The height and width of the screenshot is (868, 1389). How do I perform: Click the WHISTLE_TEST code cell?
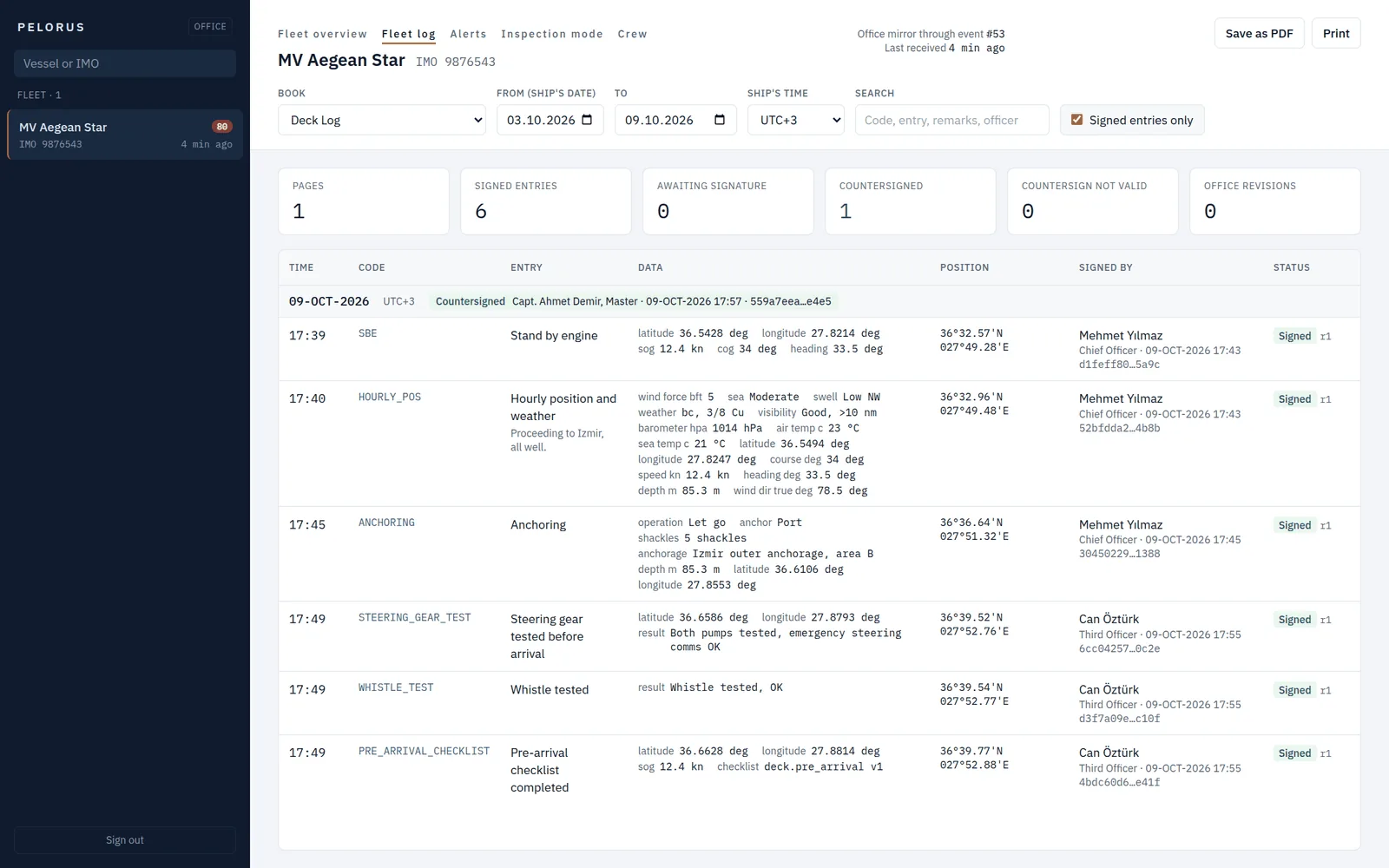tap(396, 687)
